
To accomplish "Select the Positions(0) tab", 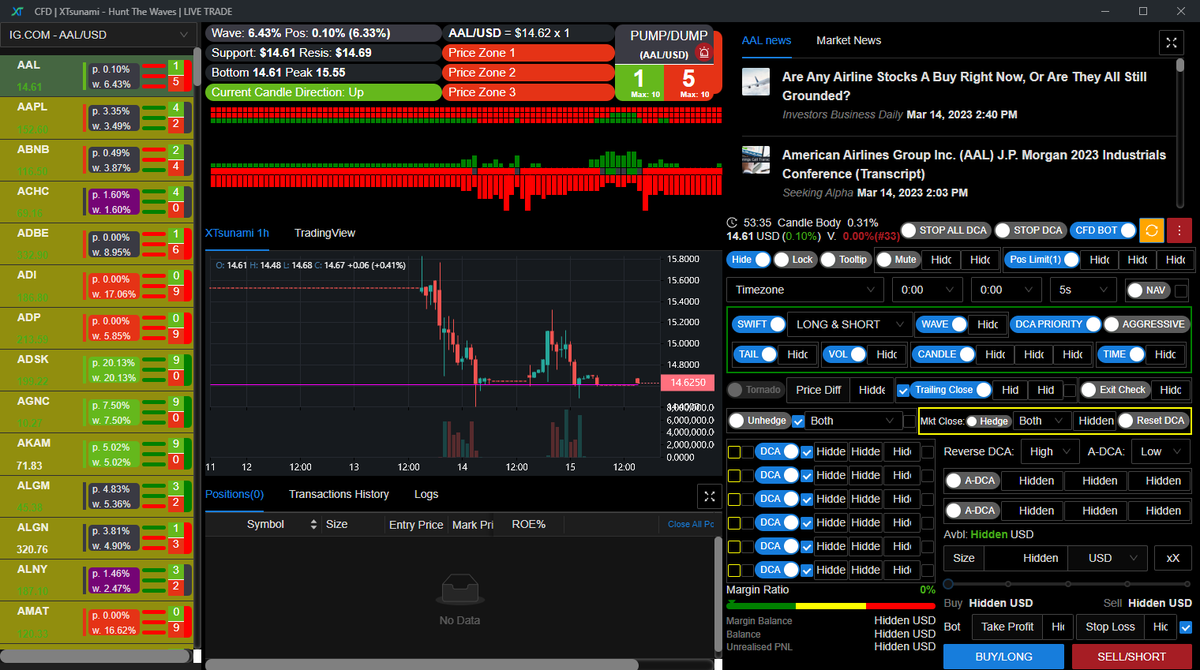I will 234,494.
